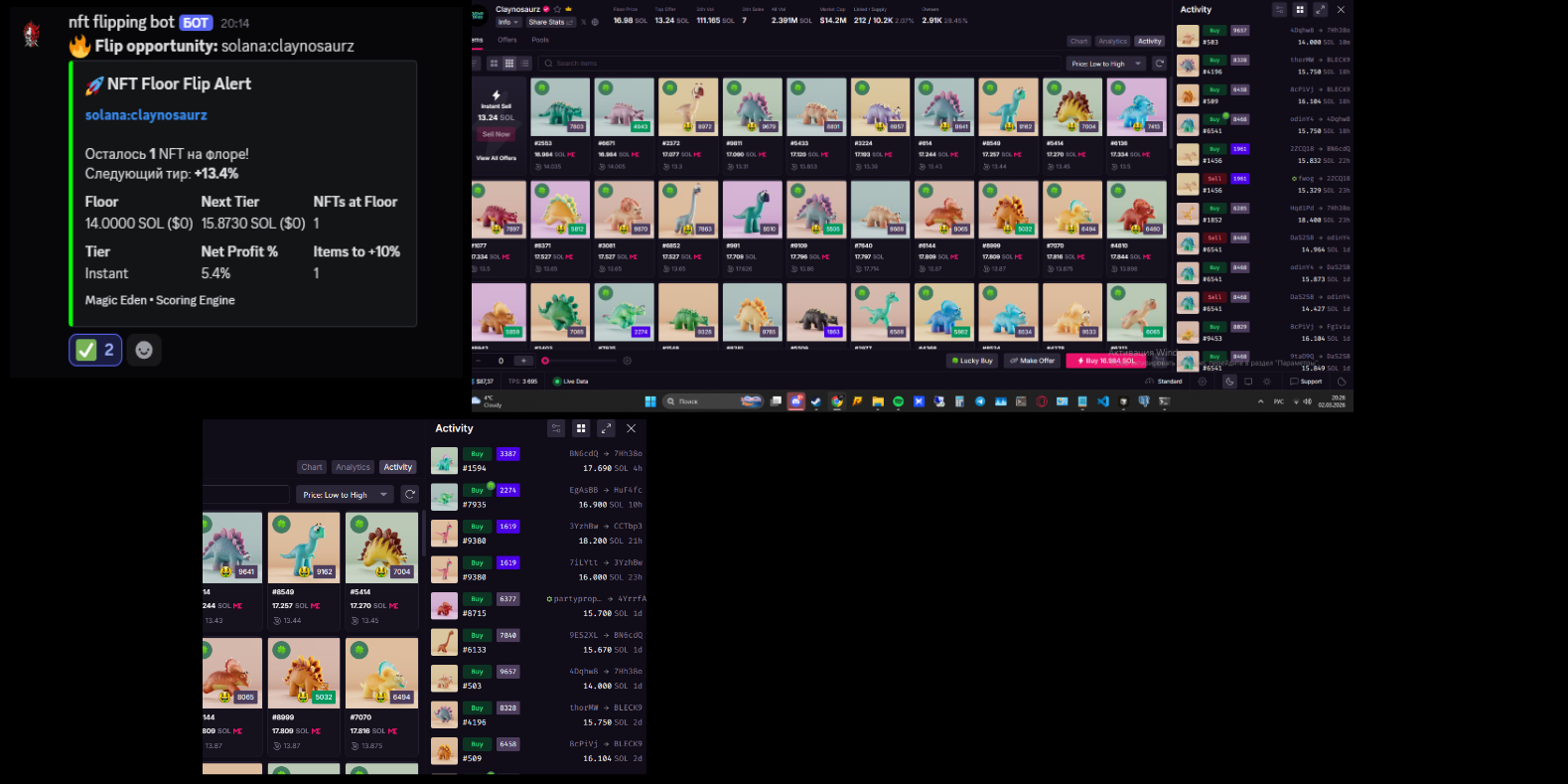The width and height of the screenshot is (1568, 784).
Task: Switch to list view layout
Action: point(525,63)
